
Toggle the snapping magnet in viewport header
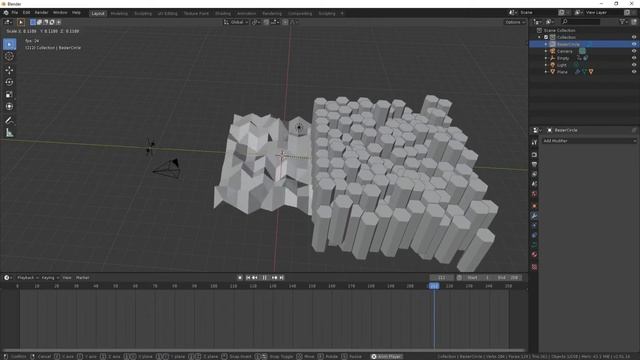tap(266, 22)
